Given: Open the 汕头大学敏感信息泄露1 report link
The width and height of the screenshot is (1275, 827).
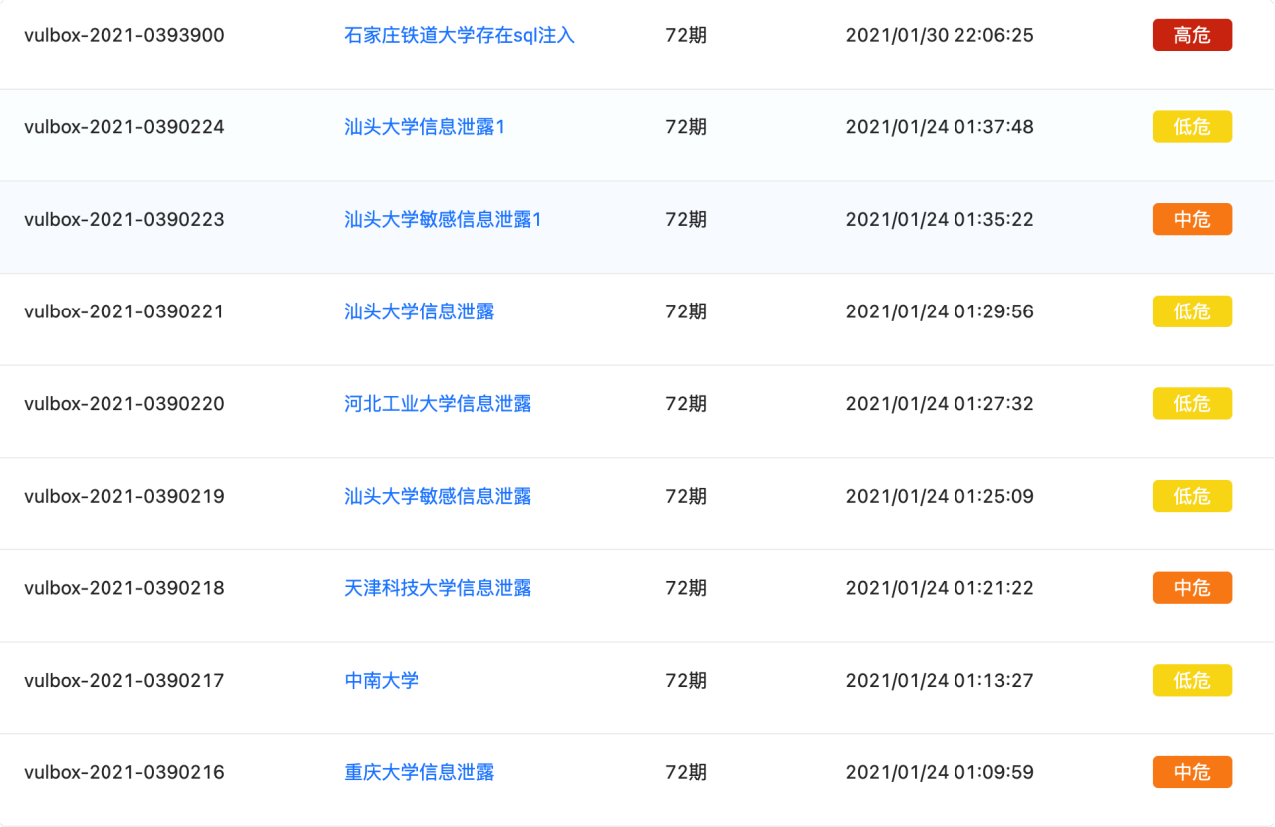Looking at the screenshot, I should pyautogui.click(x=441, y=219).
